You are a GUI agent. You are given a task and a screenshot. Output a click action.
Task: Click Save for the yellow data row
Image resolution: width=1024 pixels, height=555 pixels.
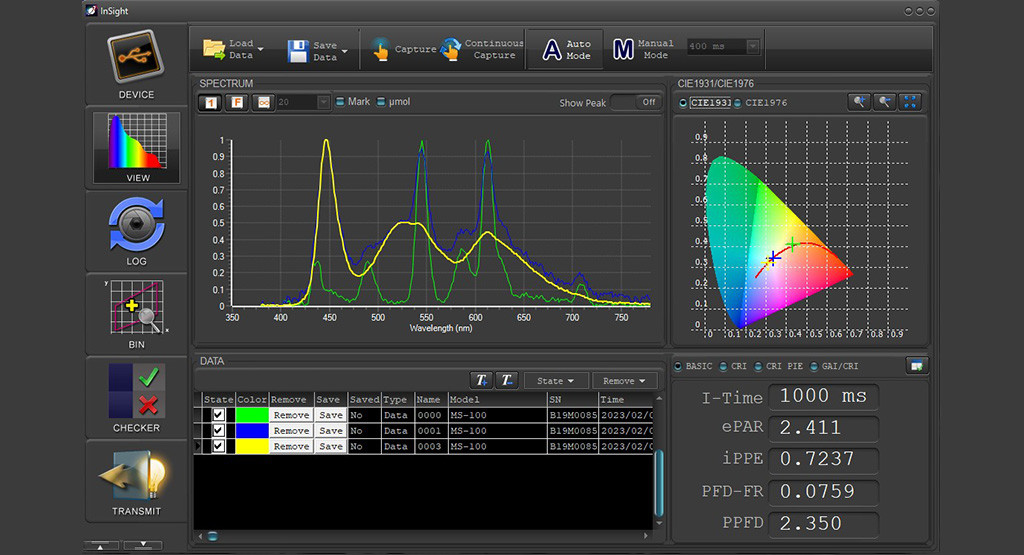click(x=330, y=447)
